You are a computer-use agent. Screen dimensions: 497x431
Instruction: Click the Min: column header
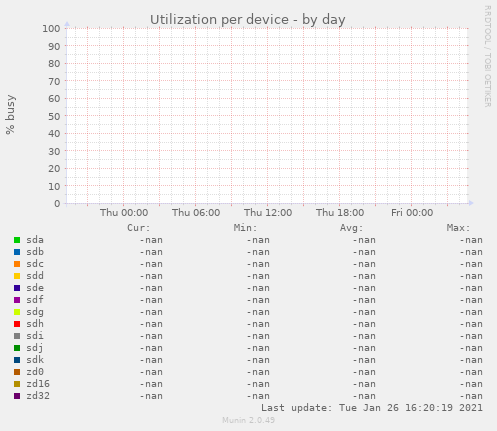(245, 228)
